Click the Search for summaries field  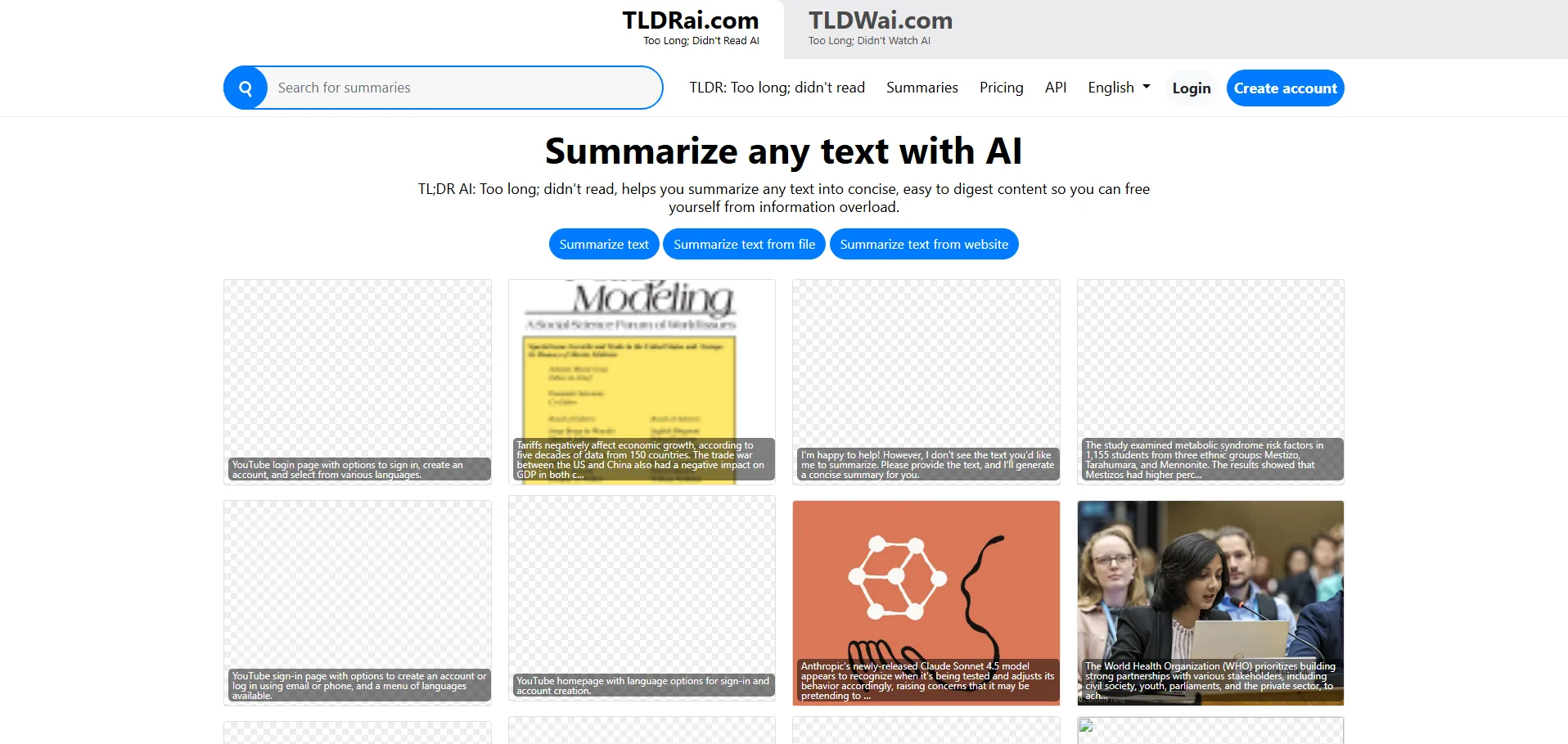463,88
